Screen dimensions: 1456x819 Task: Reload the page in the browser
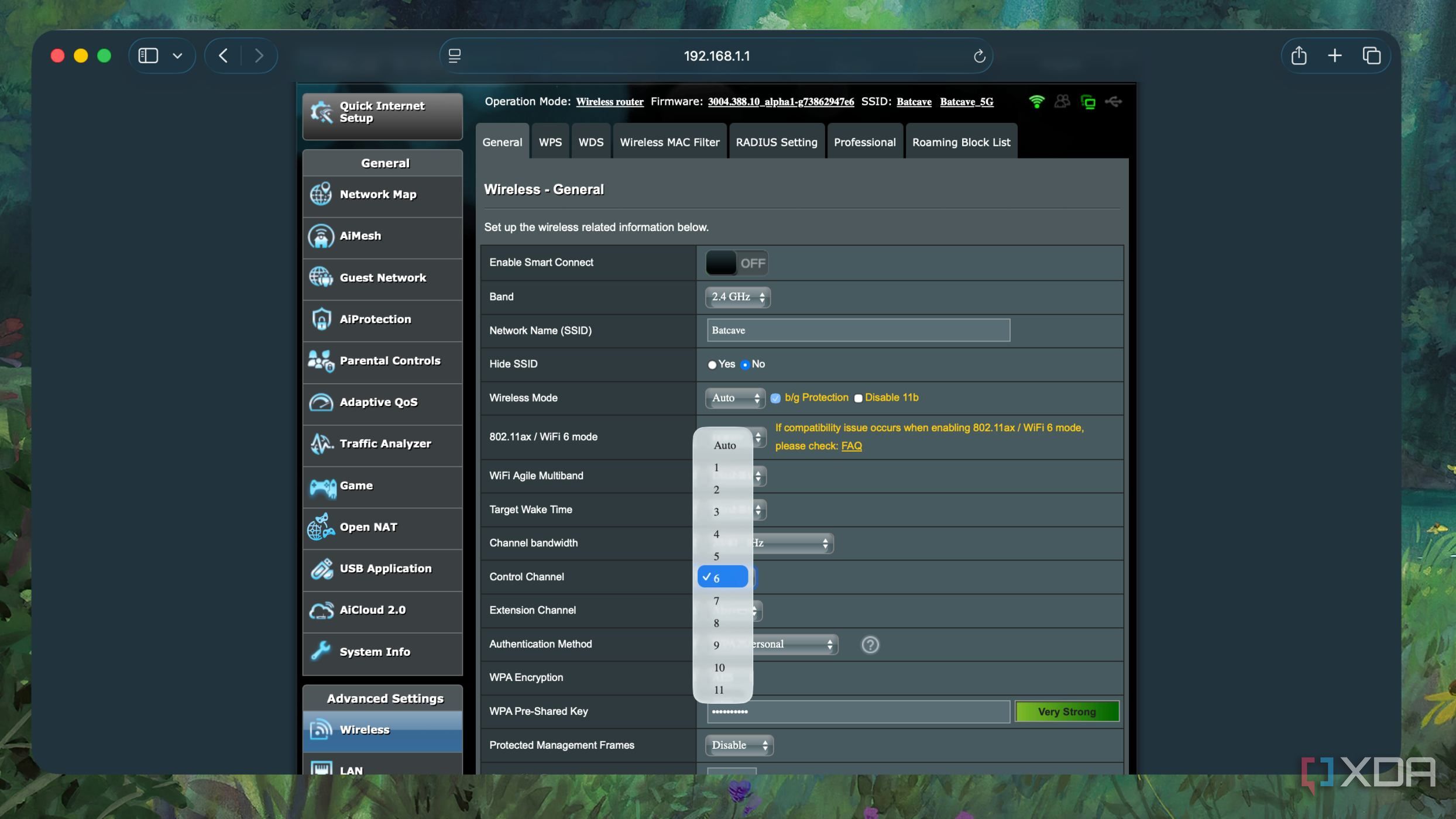979,56
